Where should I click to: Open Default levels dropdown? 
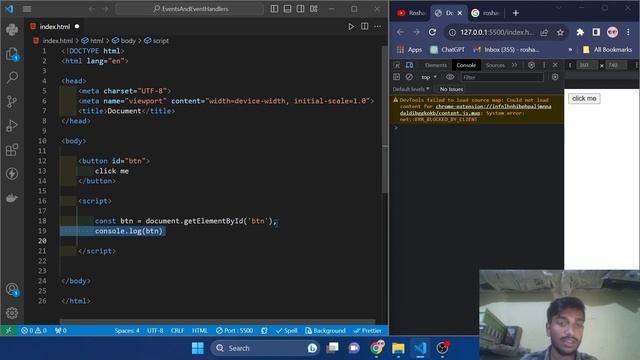click(x=411, y=89)
